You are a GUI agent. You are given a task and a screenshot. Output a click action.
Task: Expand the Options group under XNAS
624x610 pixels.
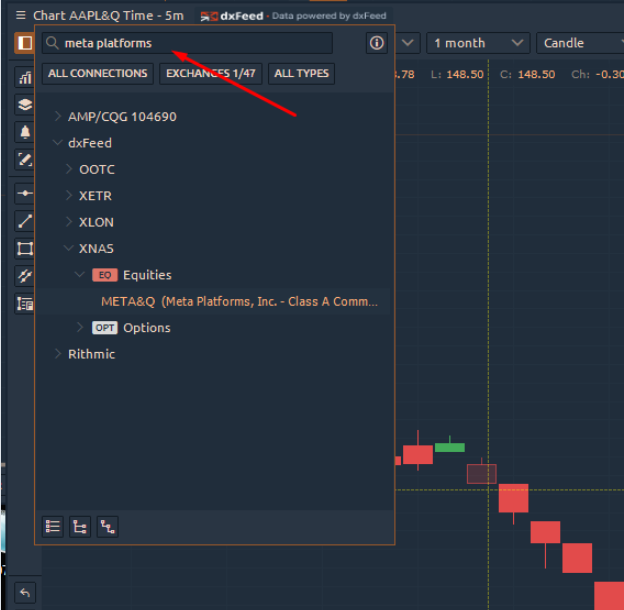click(80, 328)
